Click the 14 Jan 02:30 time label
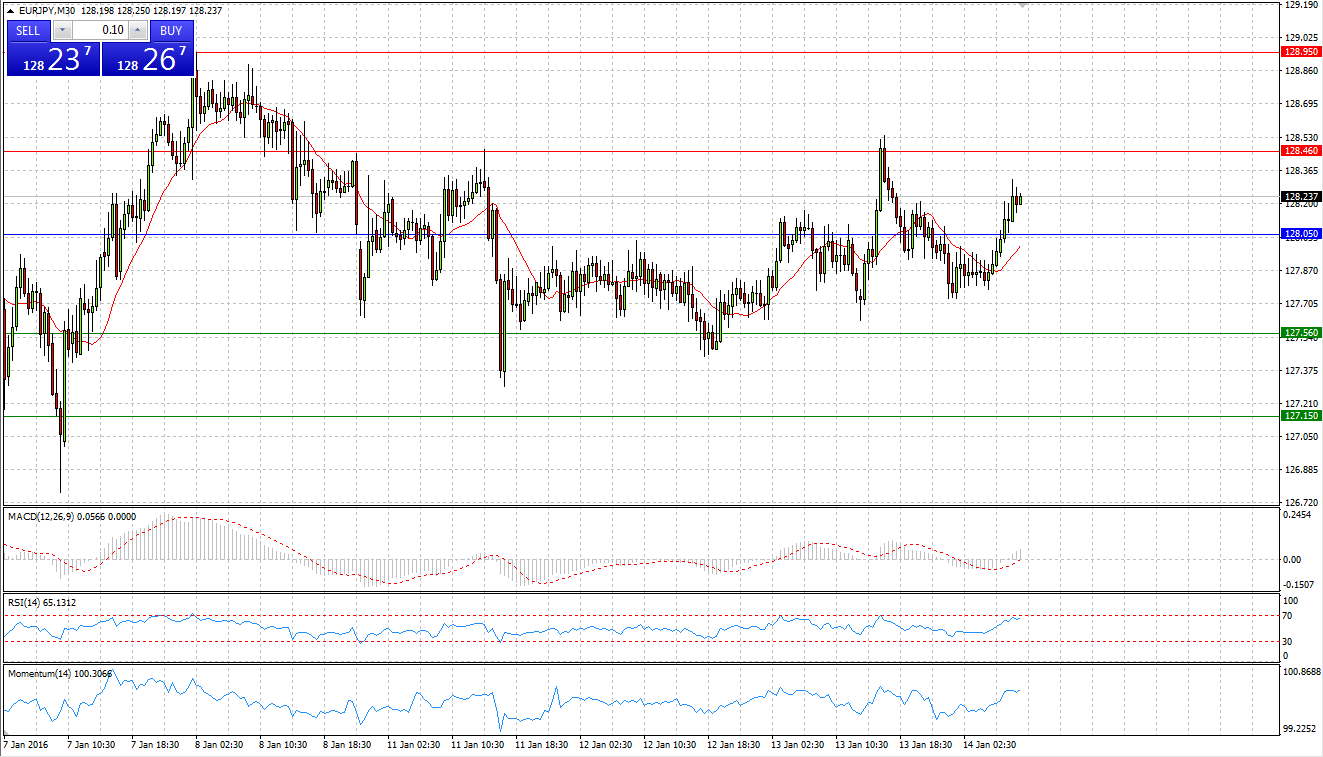 [x=988, y=745]
